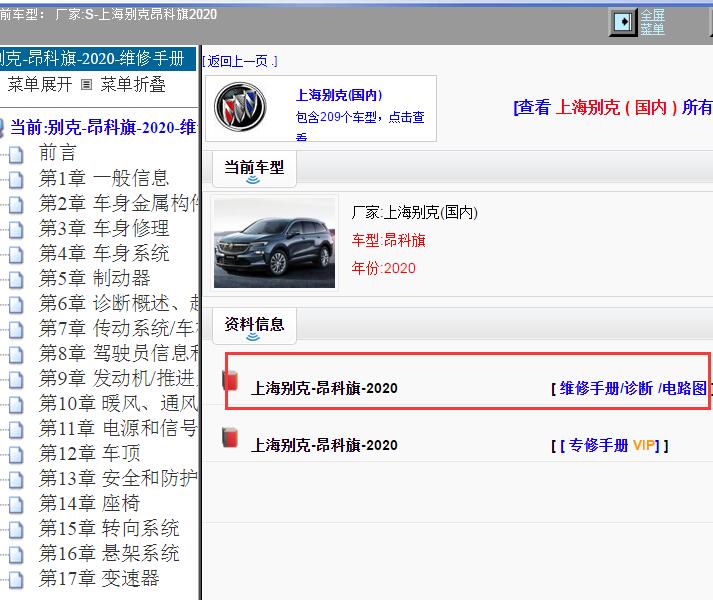Open the 专修手册 VIP link
The height and width of the screenshot is (600, 713).
[612, 445]
